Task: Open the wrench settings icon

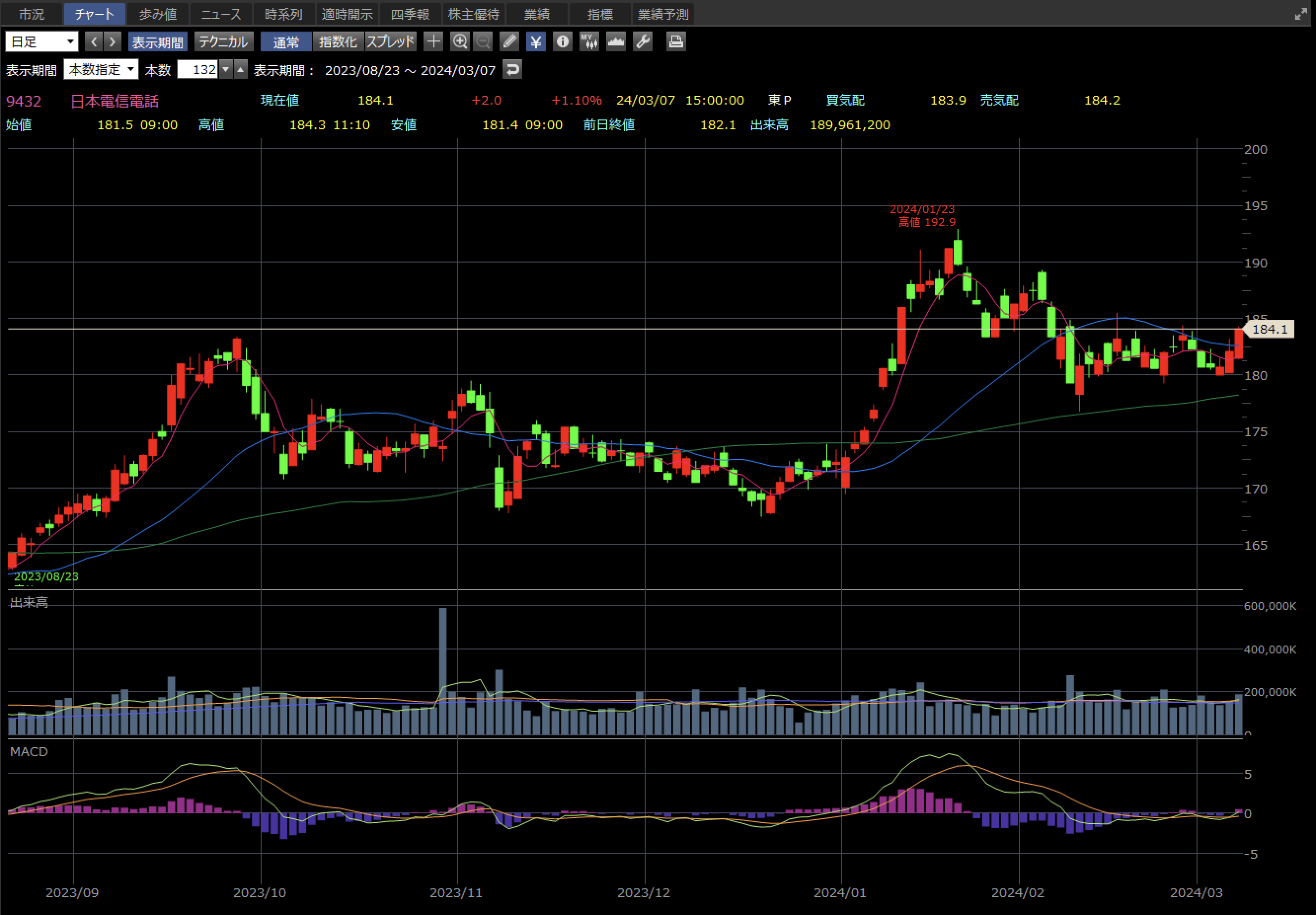Action: click(x=643, y=42)
